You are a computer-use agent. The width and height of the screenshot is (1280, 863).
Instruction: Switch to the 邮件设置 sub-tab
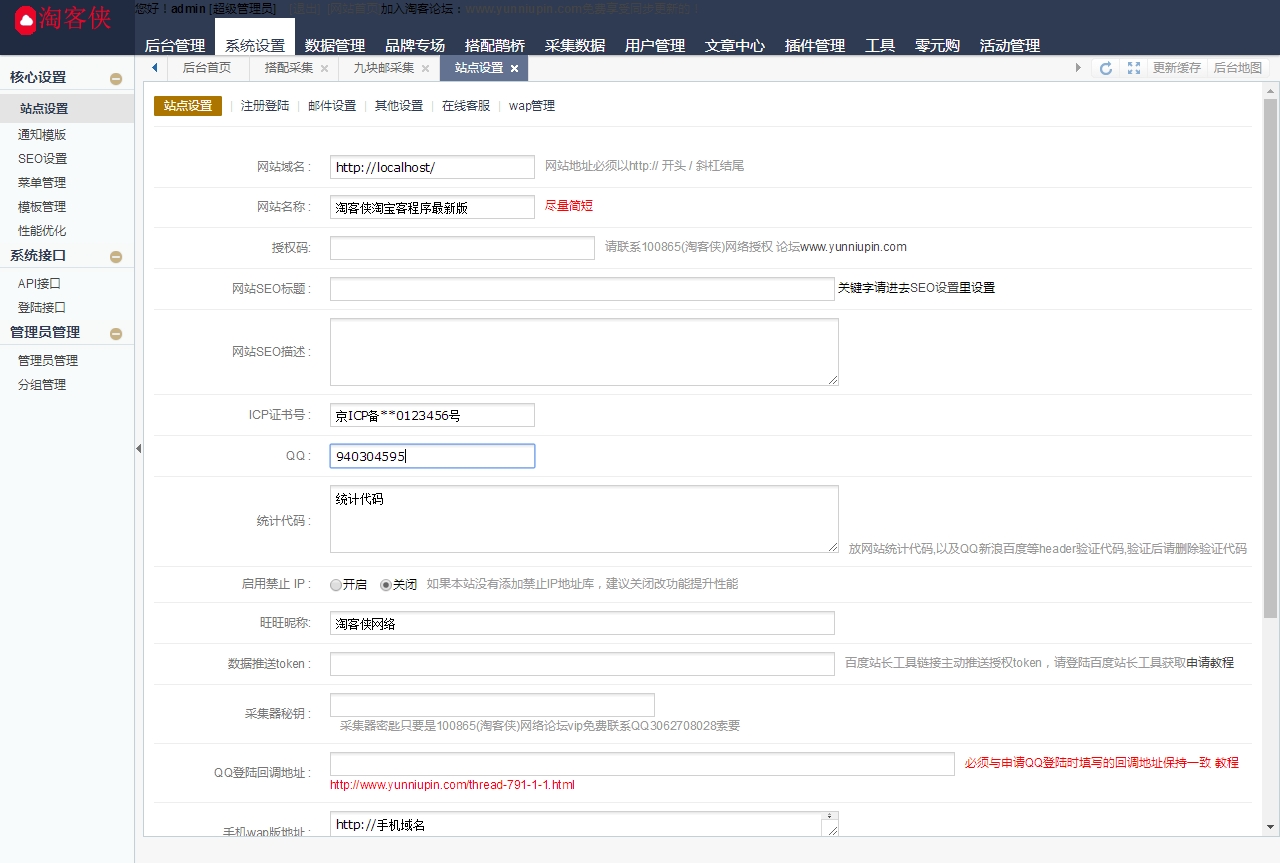tap(332, 106)
